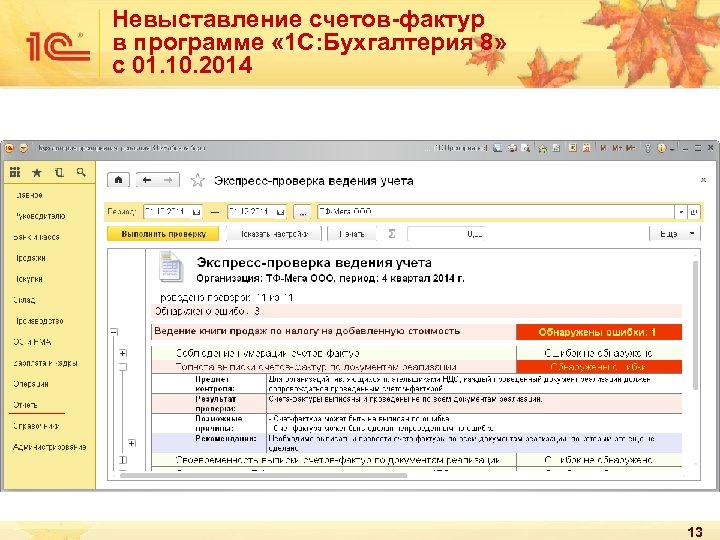Open the Производство section
Screen dimensions: 720x540
click(39, 321)
